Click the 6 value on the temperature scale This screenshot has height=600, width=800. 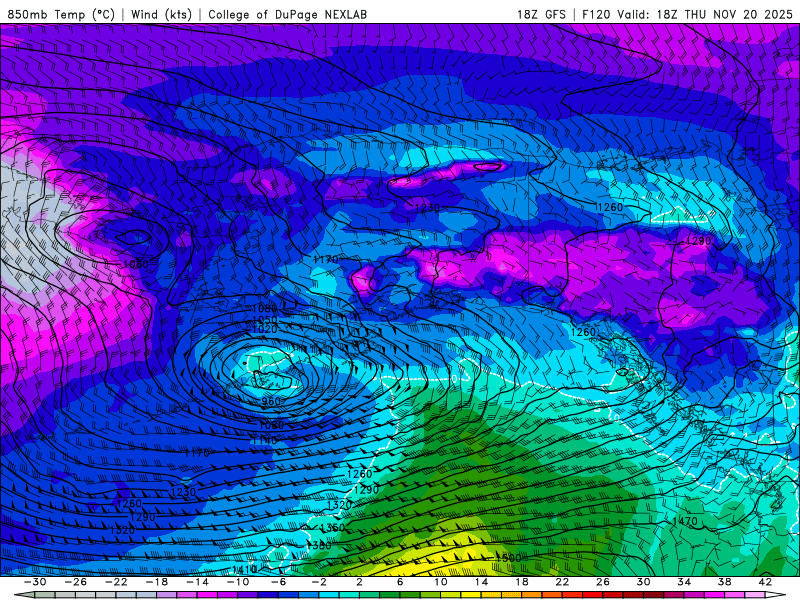pos(400,582)
